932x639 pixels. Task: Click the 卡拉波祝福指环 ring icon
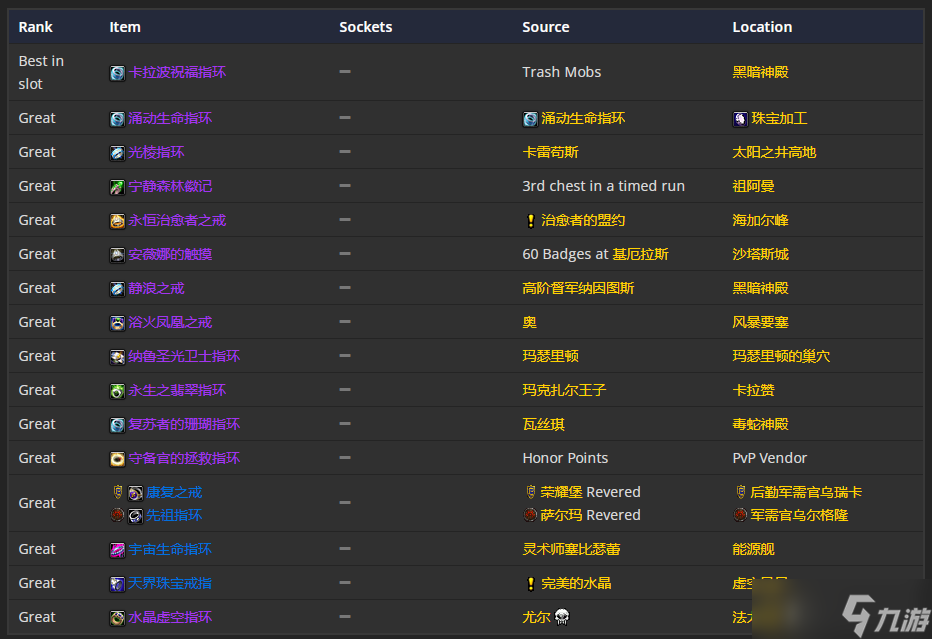[117, 73]
